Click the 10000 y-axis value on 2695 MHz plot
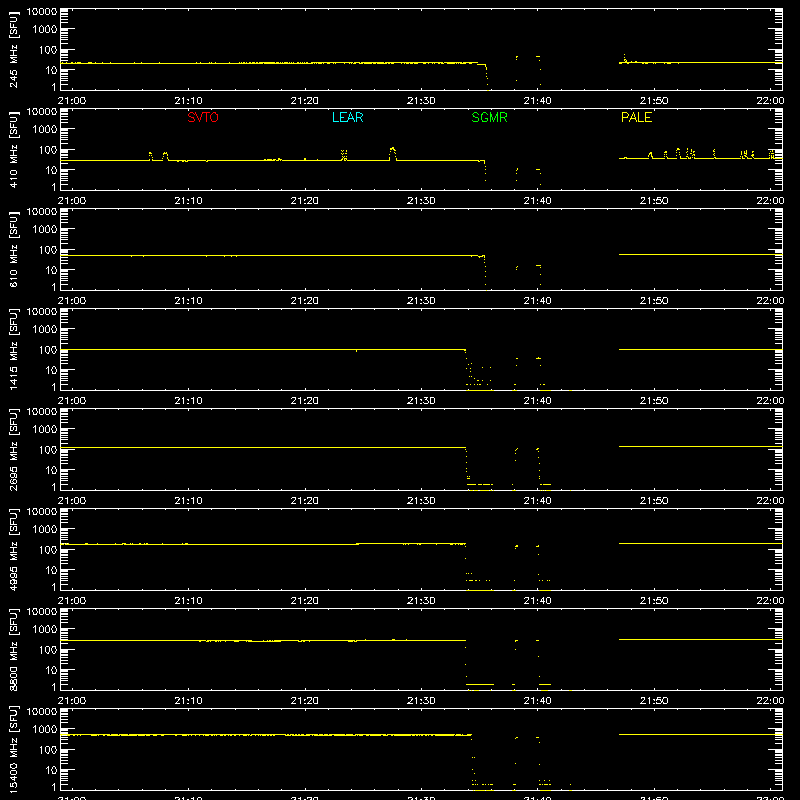 42,412
